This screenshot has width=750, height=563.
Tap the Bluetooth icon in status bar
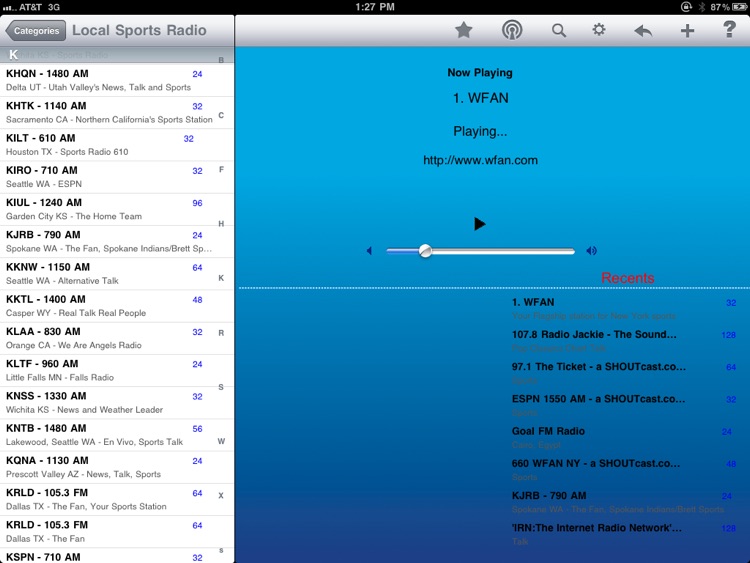[702, 7]
